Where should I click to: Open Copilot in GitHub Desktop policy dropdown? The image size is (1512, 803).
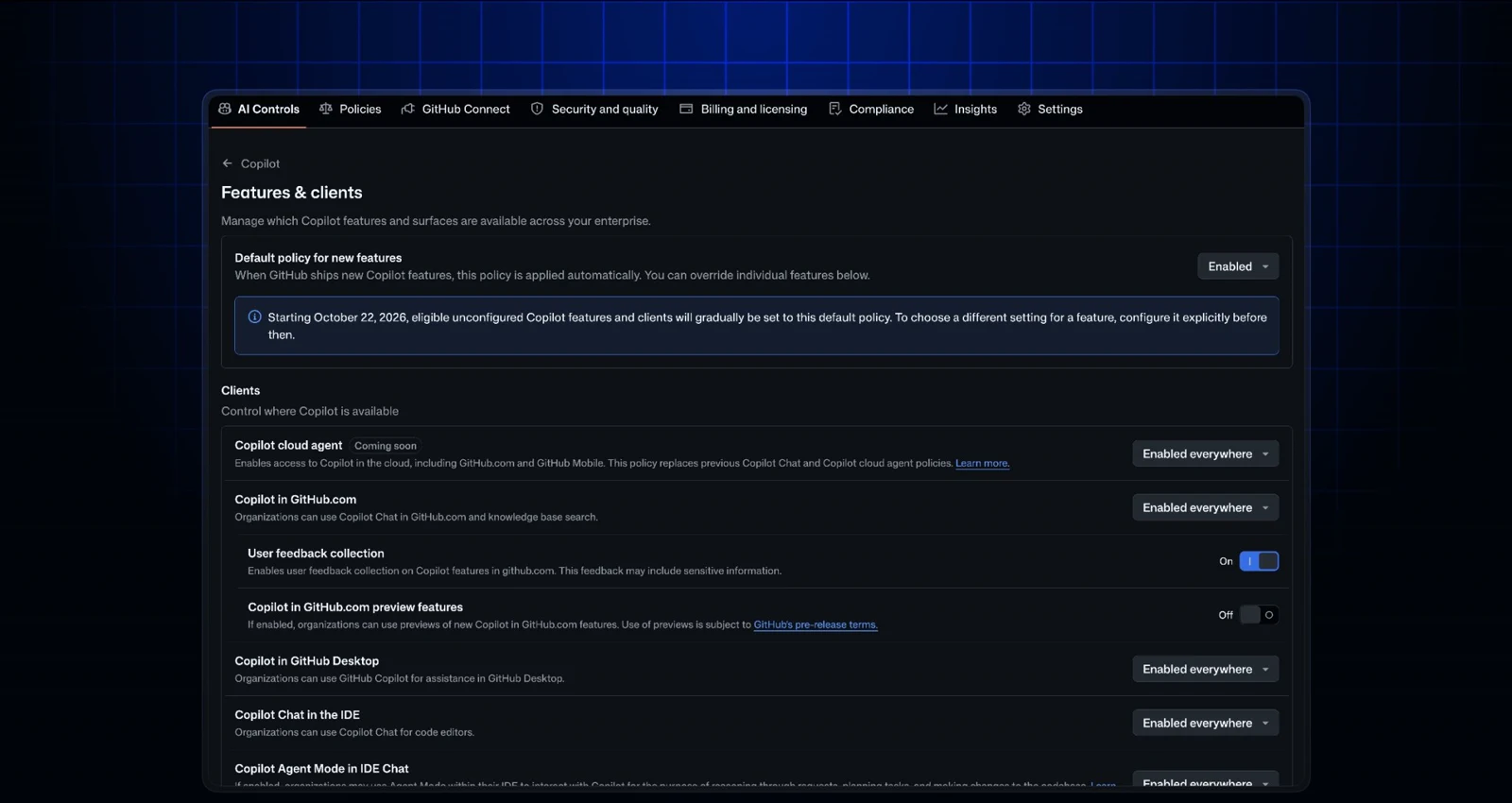pos(1206,669)
